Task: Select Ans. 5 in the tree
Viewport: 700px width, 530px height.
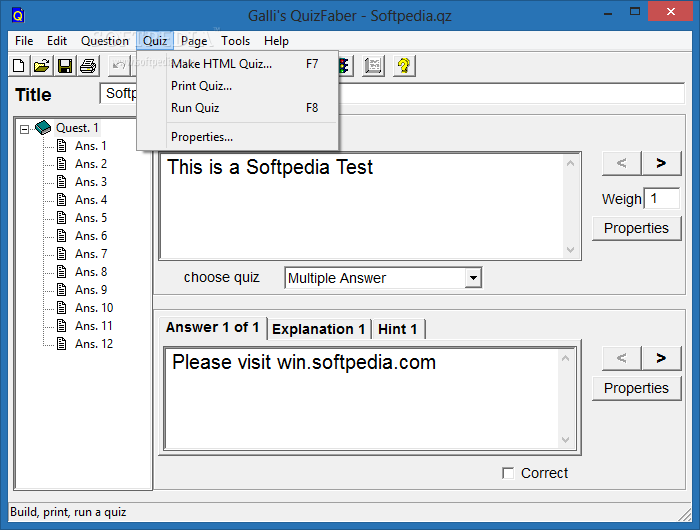Action: [x=91, y=218]
